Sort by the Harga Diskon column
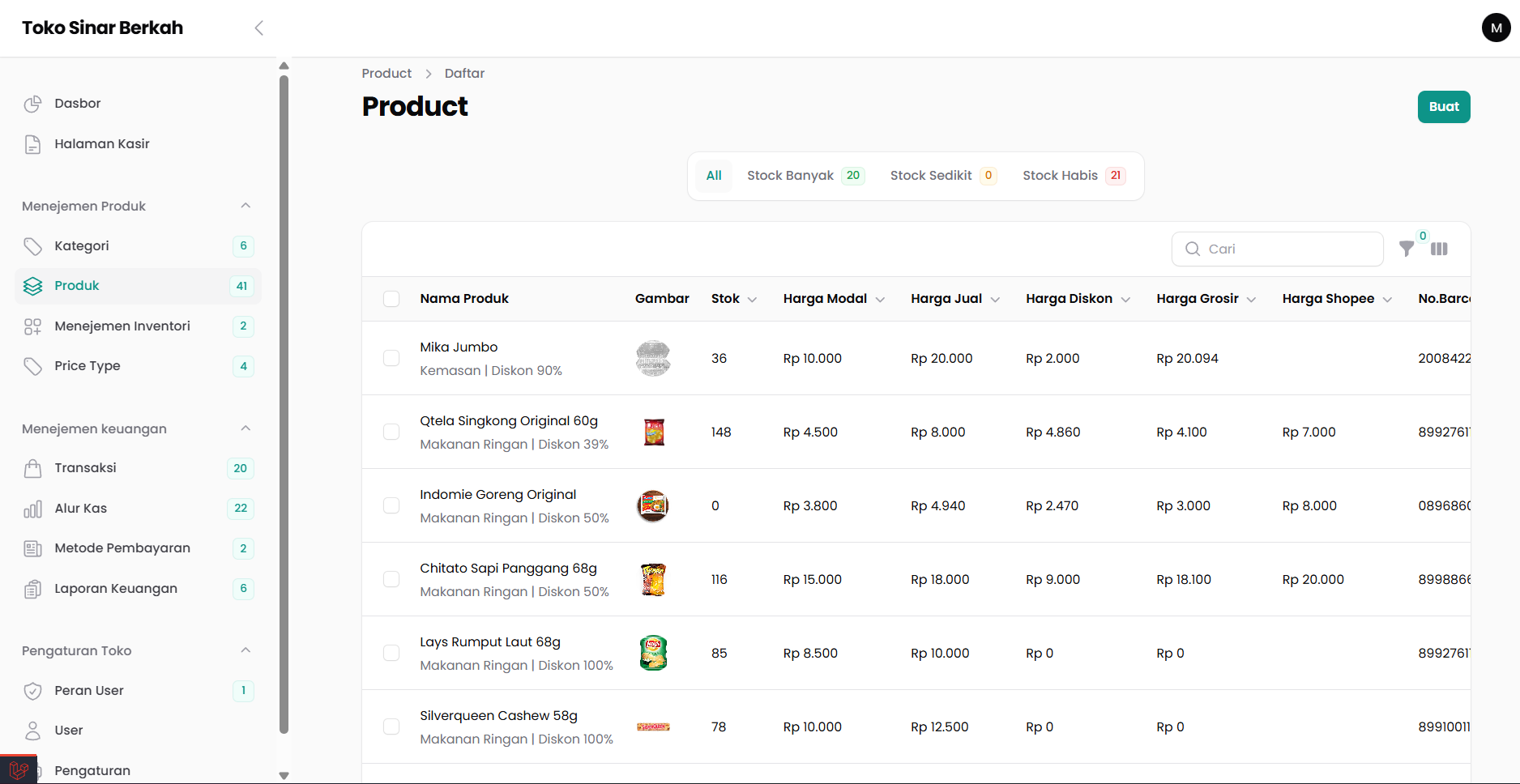The width and height of the screenshot is (1520, 784). (x=1078, y=299)
